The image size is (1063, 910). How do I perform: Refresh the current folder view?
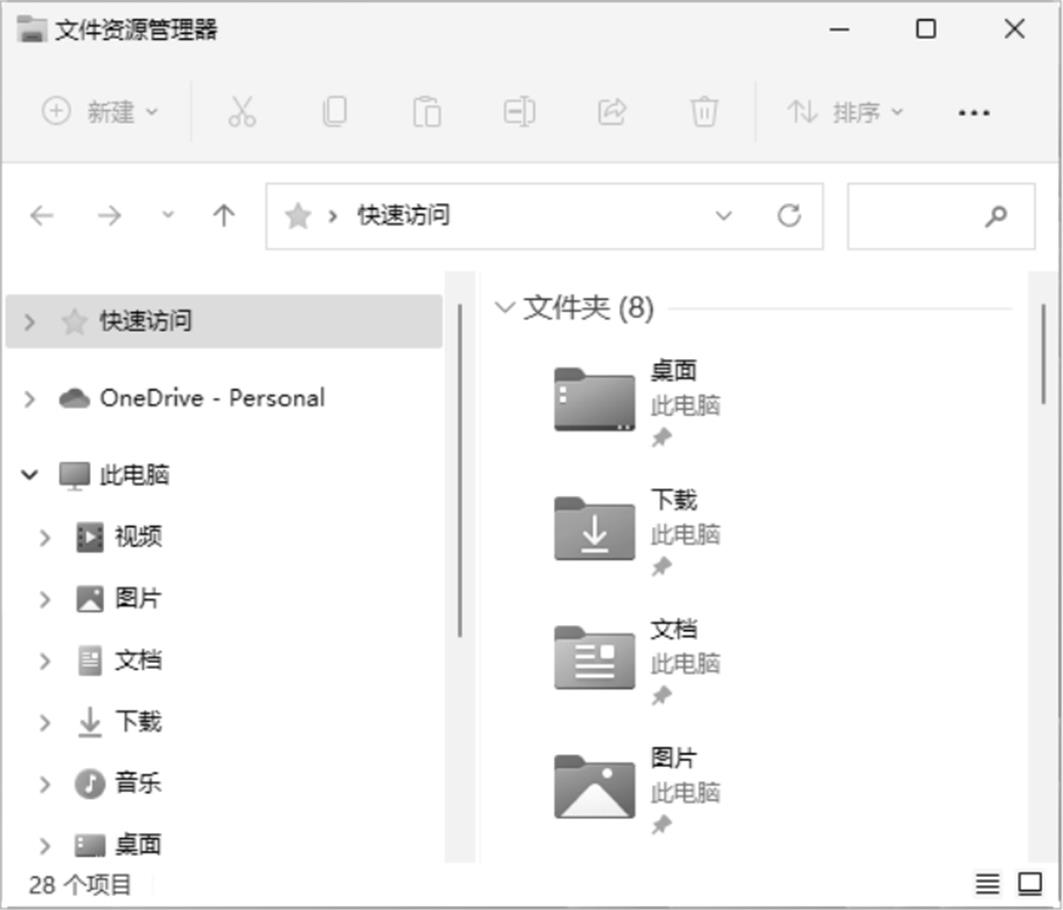tap(789, 215)
